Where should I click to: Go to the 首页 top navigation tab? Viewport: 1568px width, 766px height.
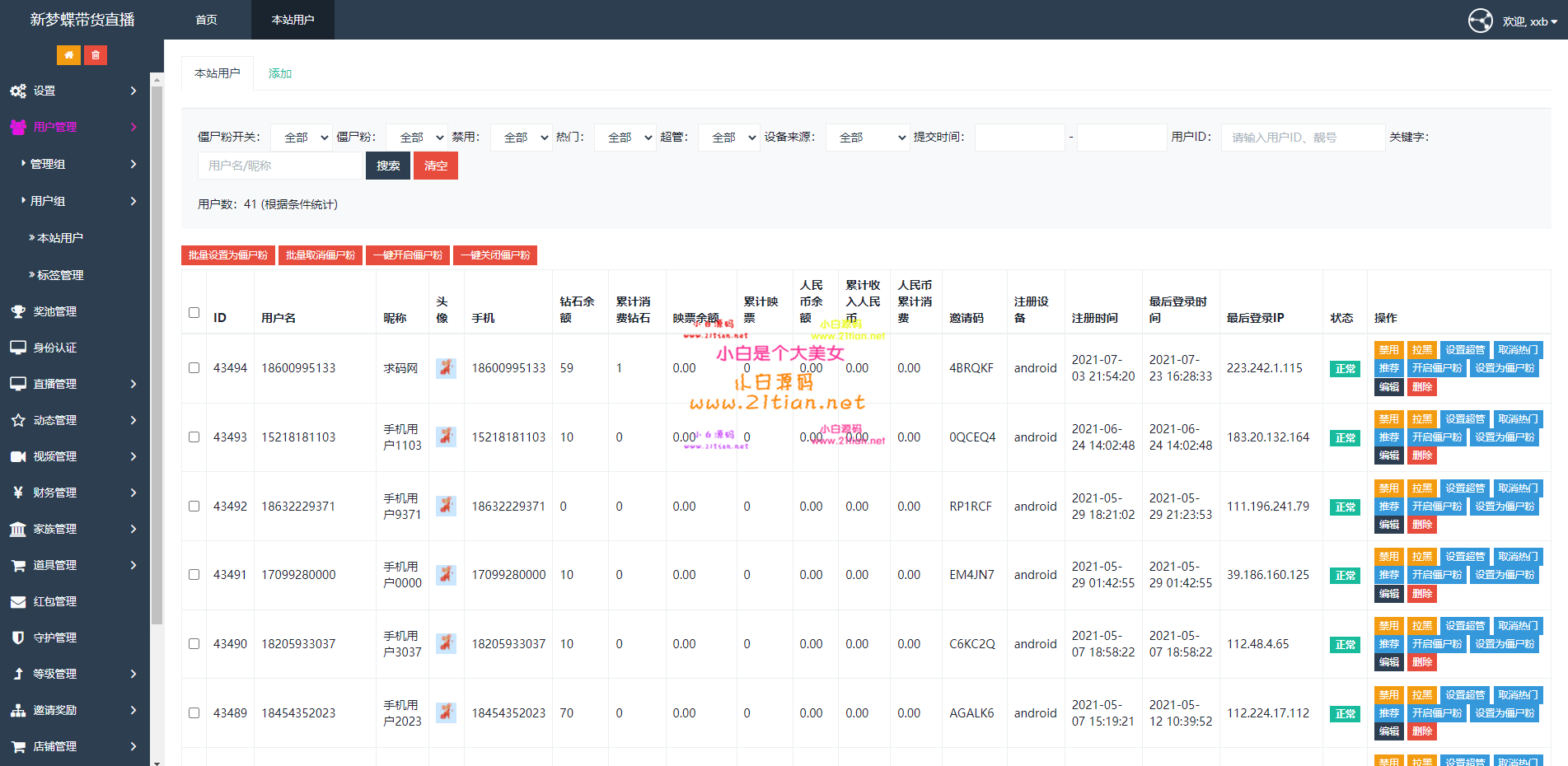(206, 20)
